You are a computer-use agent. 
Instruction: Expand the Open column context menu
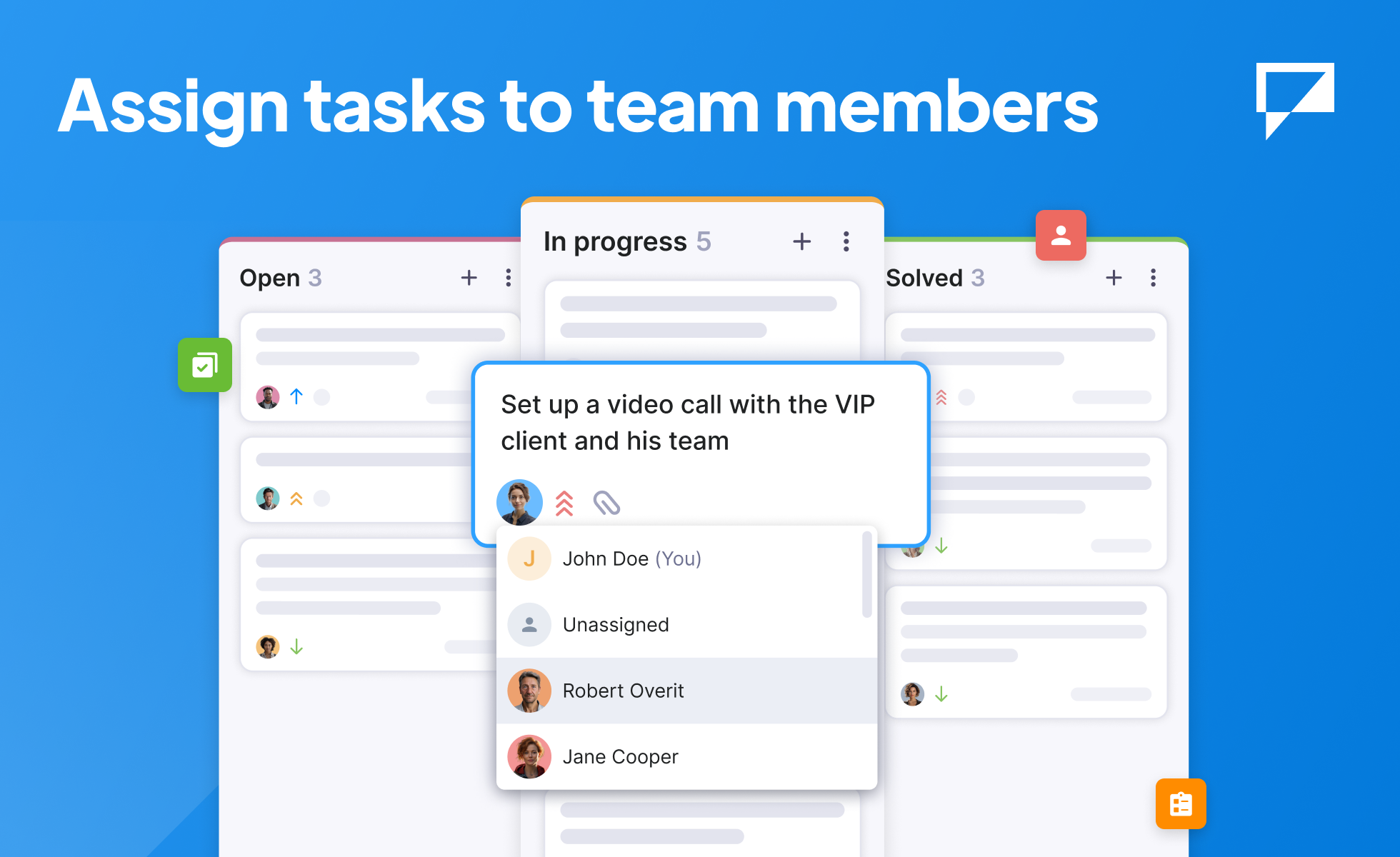point(508,277)
